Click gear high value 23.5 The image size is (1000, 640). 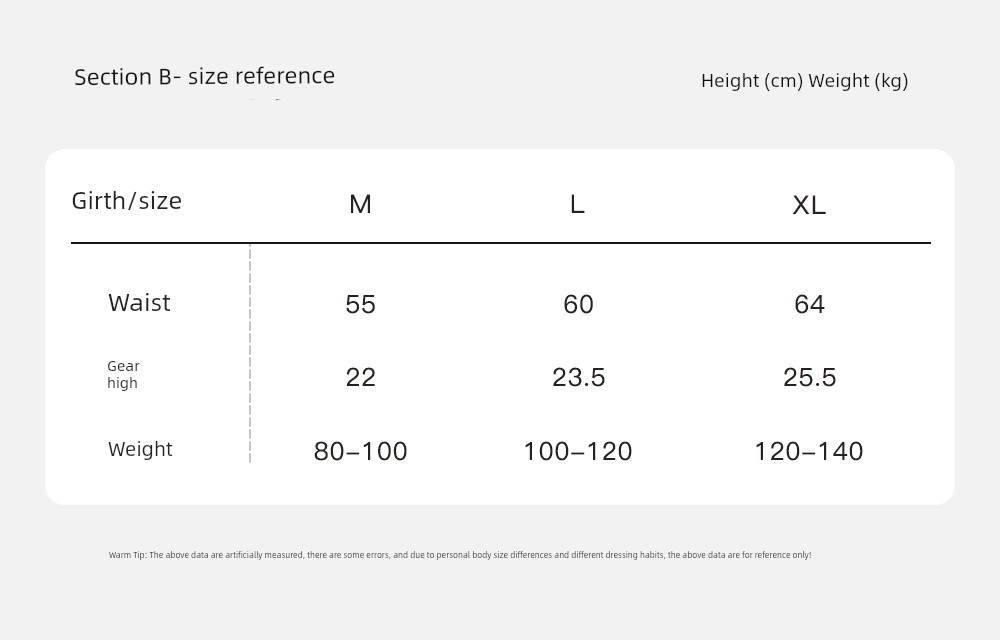(578, 377)
